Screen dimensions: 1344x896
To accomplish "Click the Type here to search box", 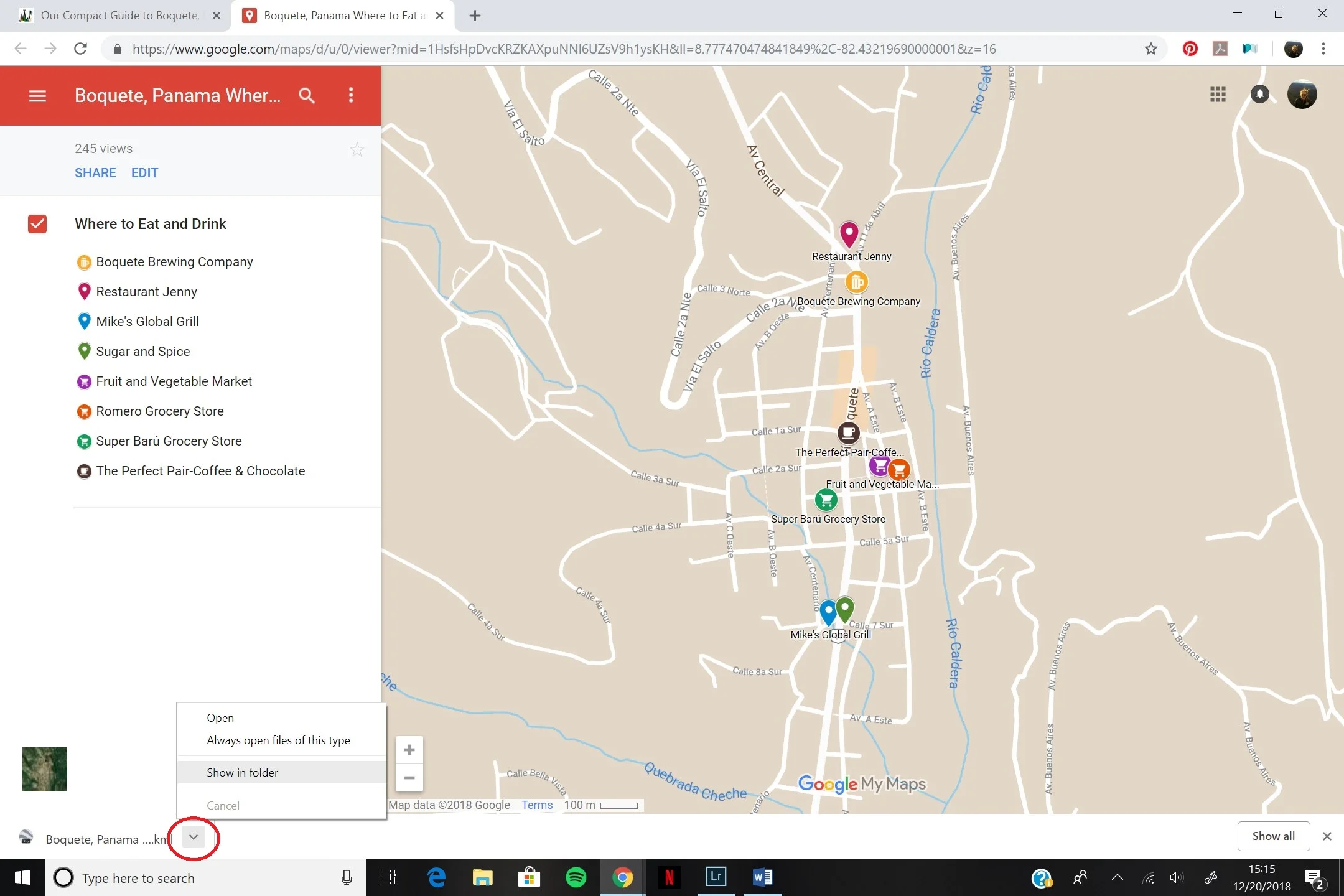I will (205, 878).
